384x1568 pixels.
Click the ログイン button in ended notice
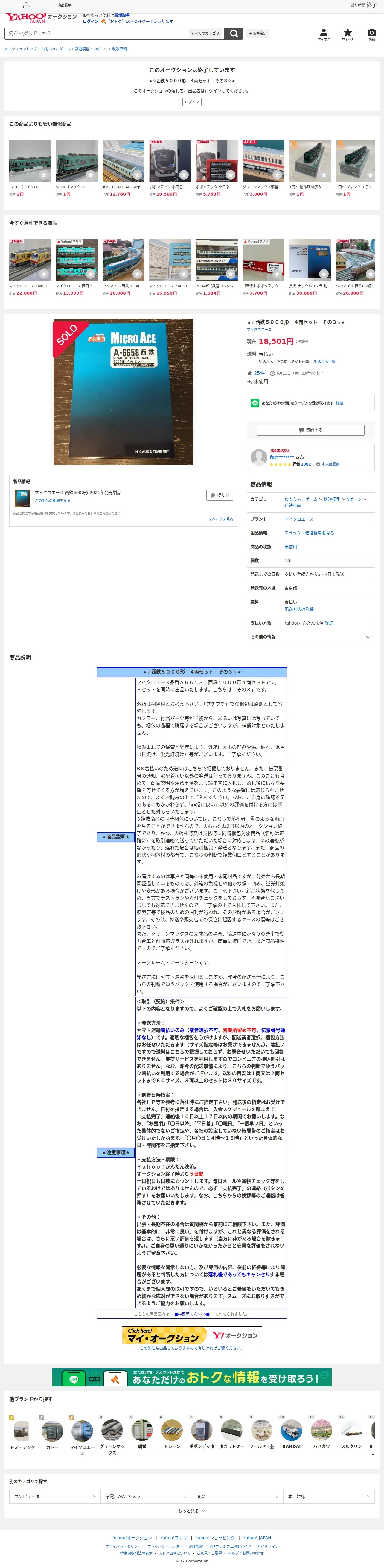[x=192, y=102]
